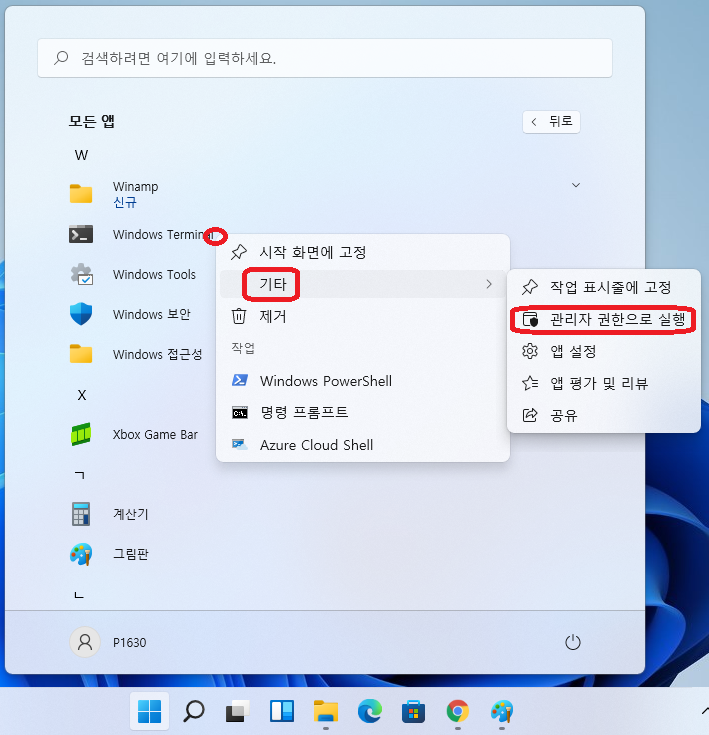The image size is (709, 735).
Task: Expand the 기타 submenu arrow
Action: click(489, 284)
